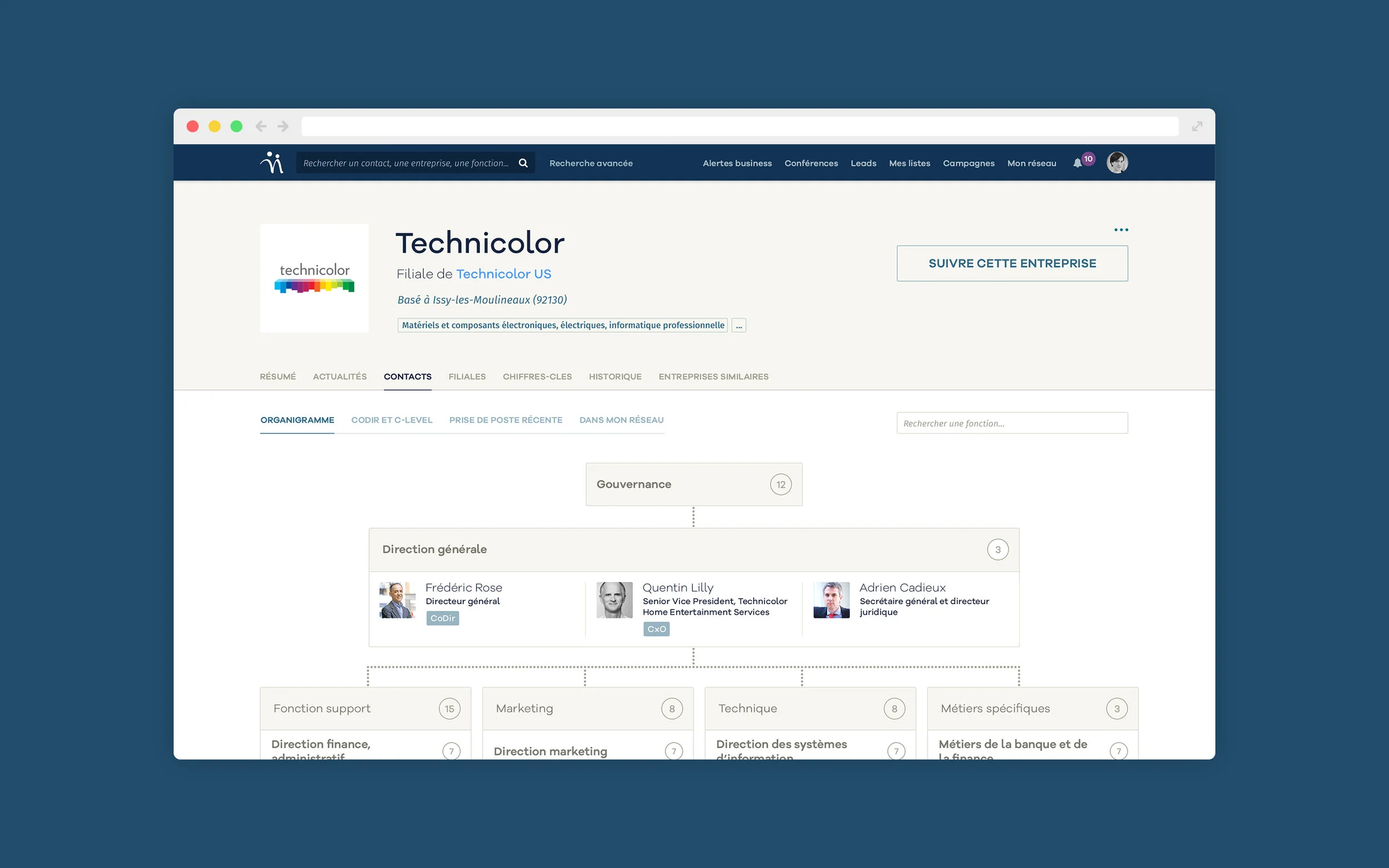Click the Basé à Issy-les-Moulineaux text

[x=482, y=300]
